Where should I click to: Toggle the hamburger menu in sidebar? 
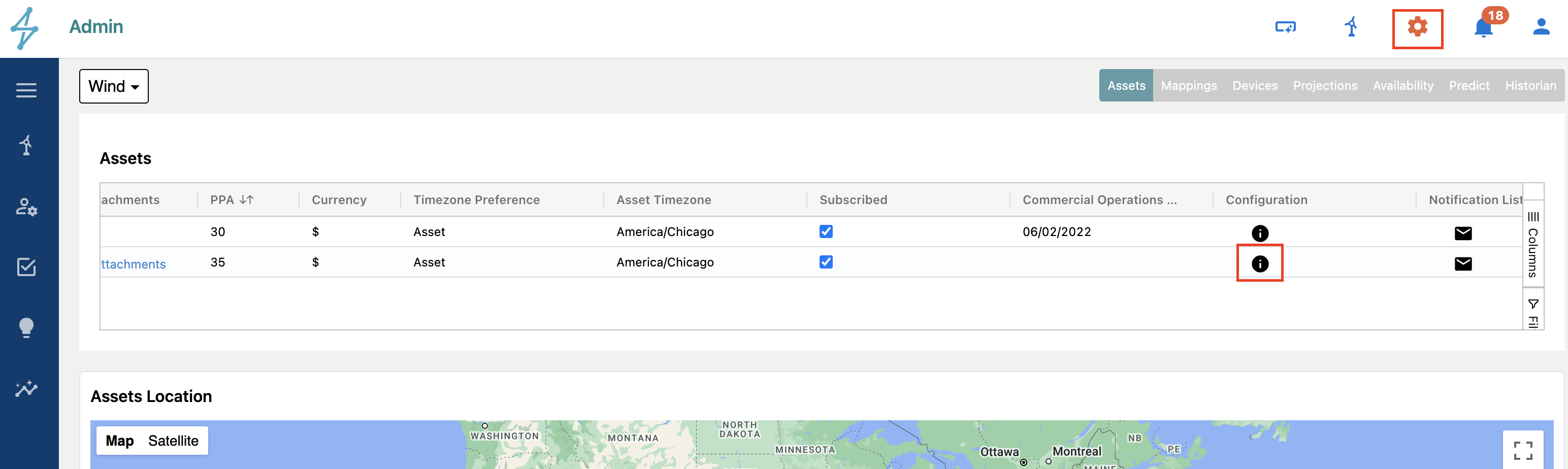pyautogui.click(x=26, y=90)
